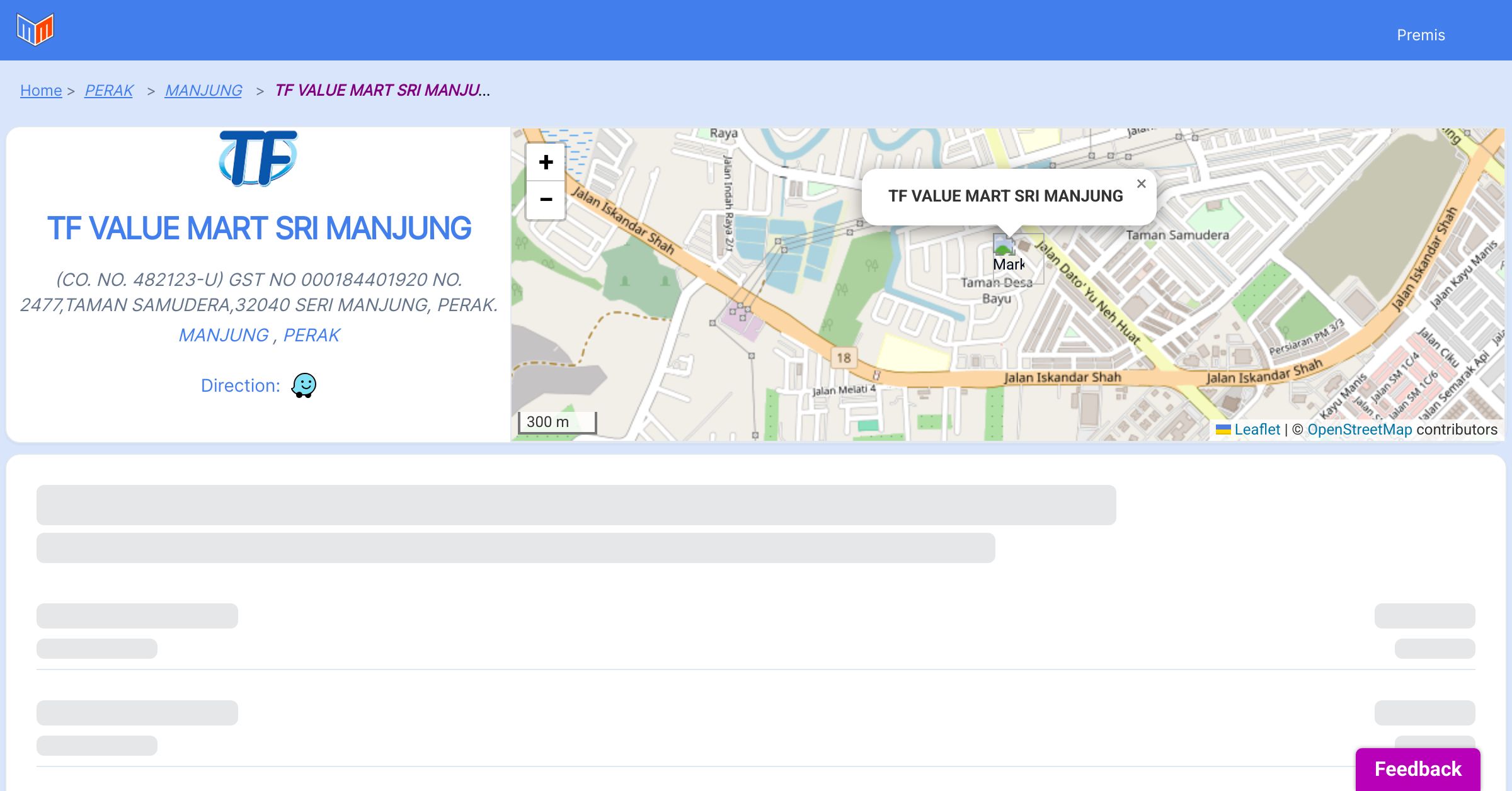This screenshot has height=791, width=1512.
Task: Click the Direction label
Action: [x=240, y=385]
